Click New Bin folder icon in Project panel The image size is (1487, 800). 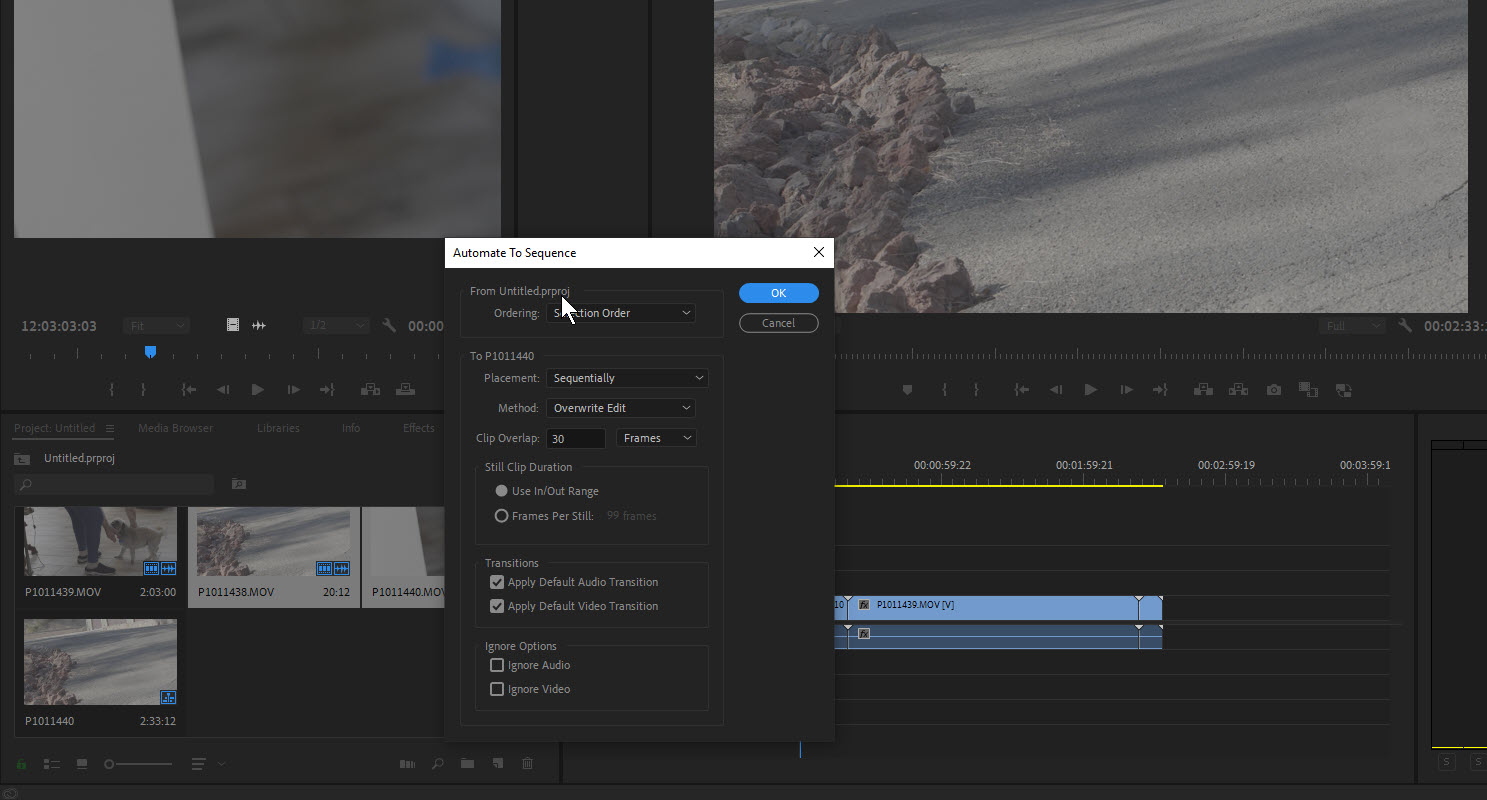(467, 764)
